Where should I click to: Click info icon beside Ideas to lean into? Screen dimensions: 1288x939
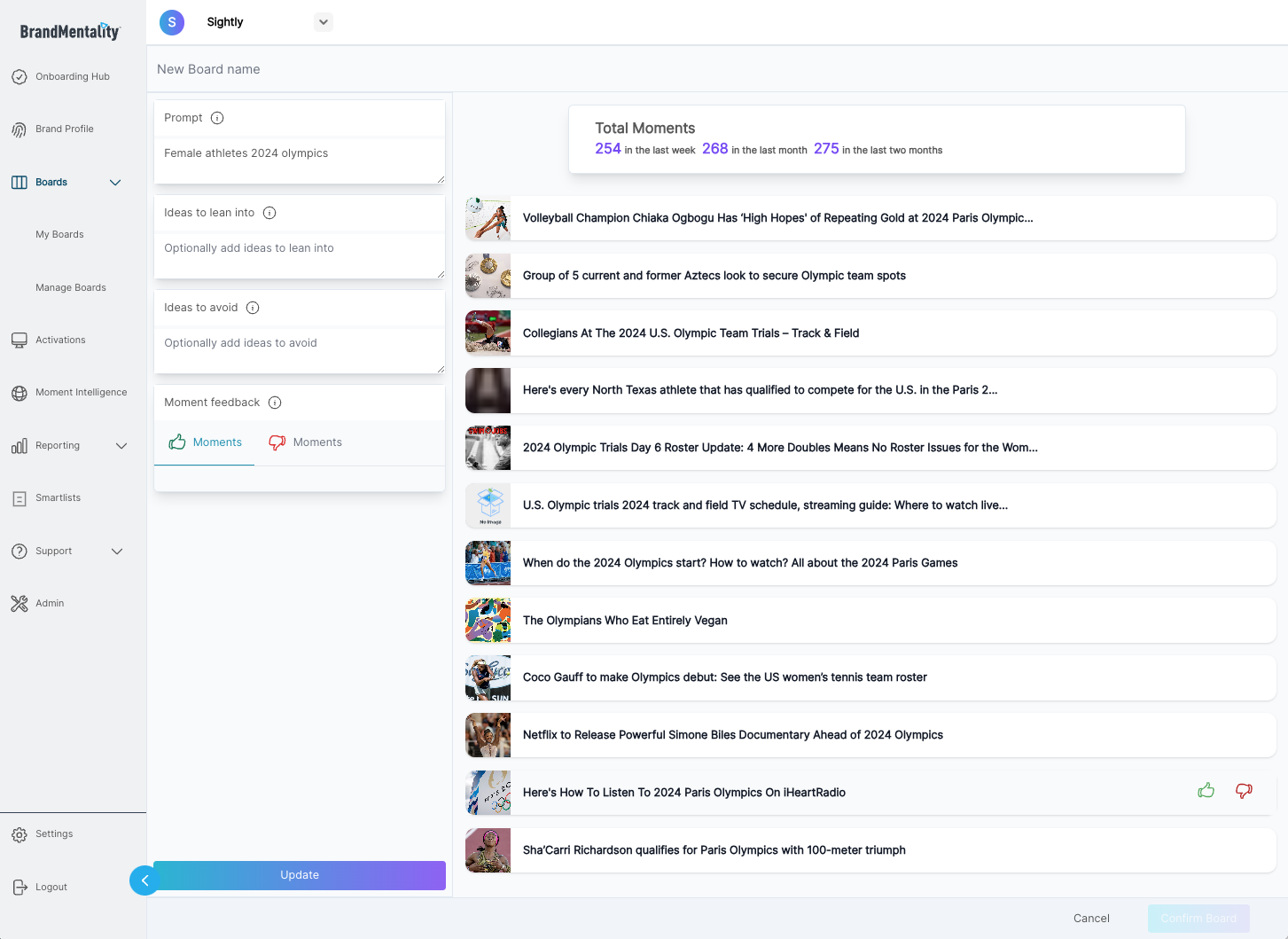tap(269, 213)
